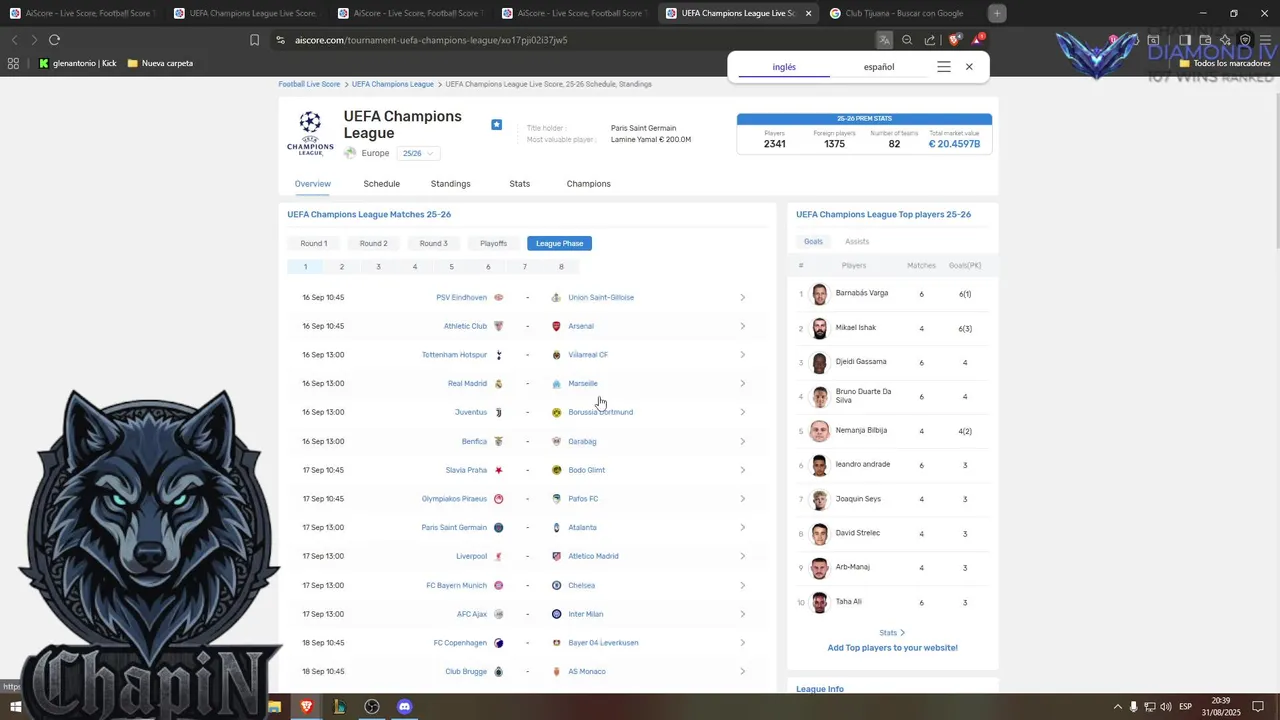Close the UEFA Champions League active tab

click(x=808, y=13)
